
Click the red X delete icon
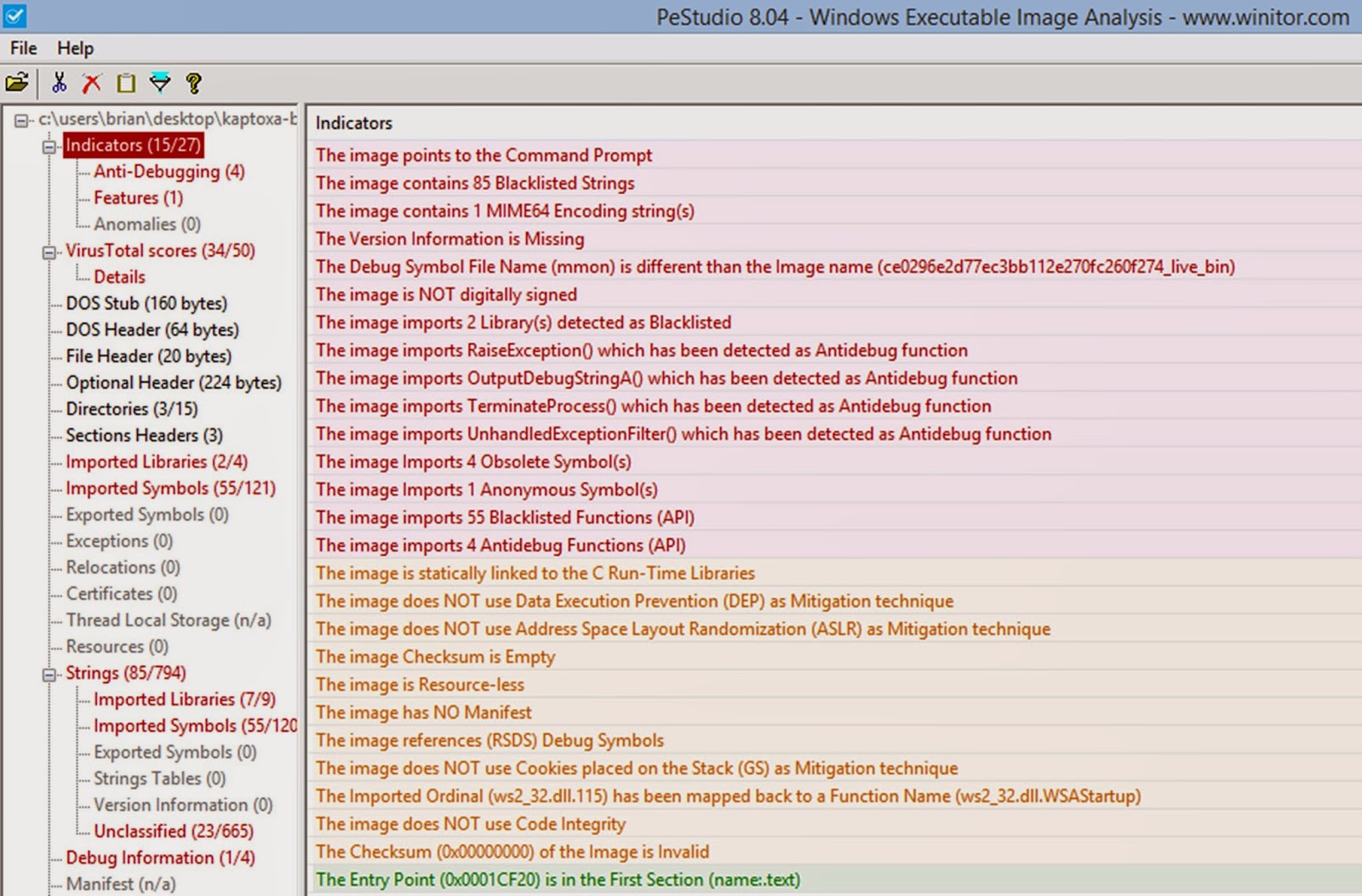[89, 83]
